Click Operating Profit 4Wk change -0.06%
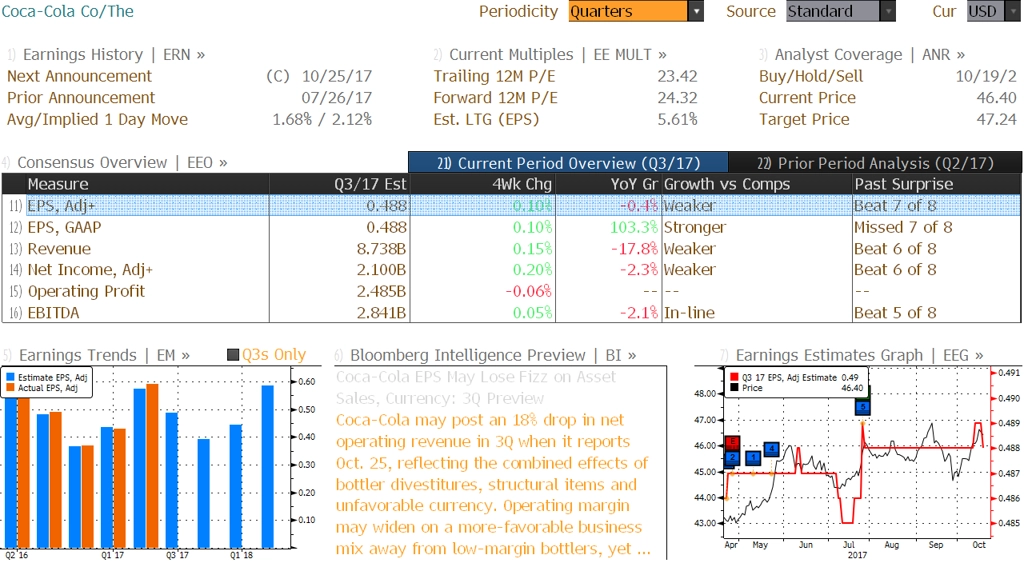1024x563 pixels. [528, 291]
